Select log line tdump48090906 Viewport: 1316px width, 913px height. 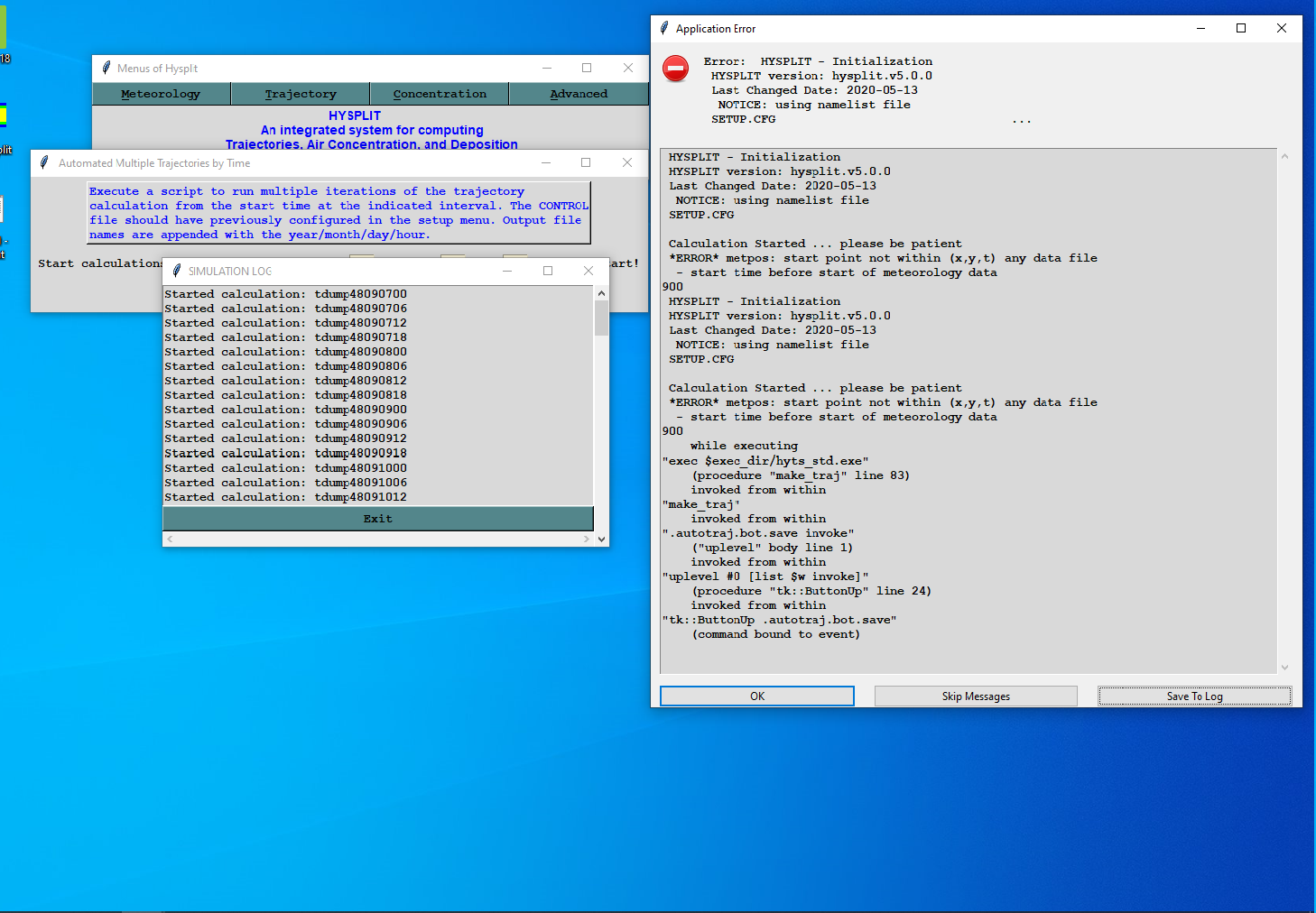[x=286, y=424]
